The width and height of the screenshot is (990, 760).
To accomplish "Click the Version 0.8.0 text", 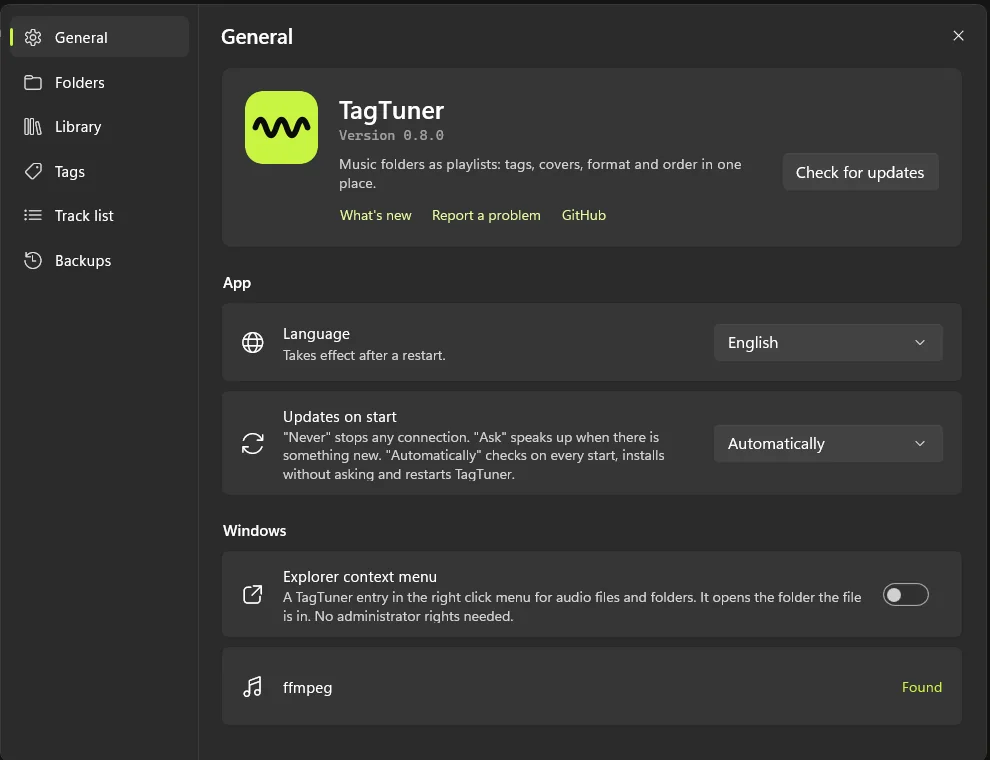I will coord(391,136).
